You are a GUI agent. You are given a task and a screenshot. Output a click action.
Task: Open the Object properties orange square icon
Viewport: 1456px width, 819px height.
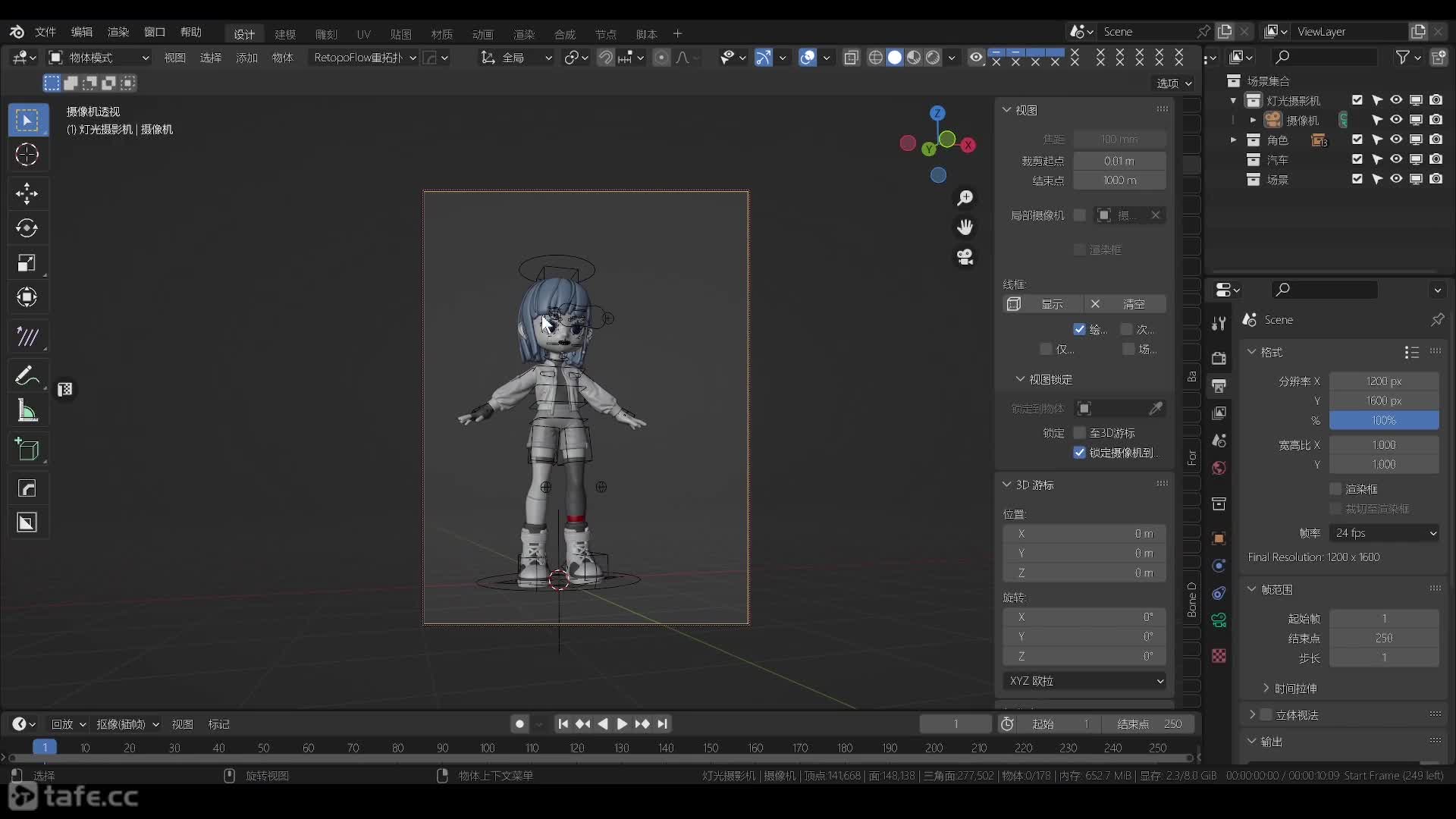pos(1219,538)
